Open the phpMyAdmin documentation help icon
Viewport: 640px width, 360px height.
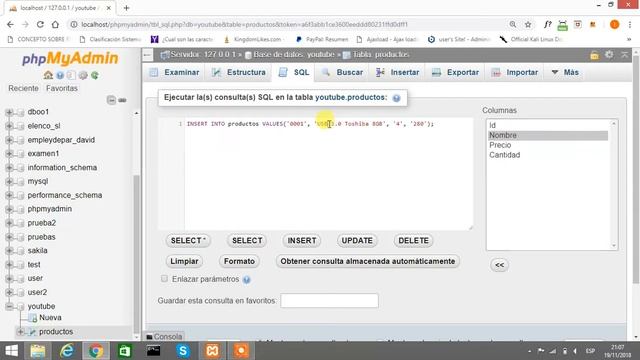coord(60,75)
